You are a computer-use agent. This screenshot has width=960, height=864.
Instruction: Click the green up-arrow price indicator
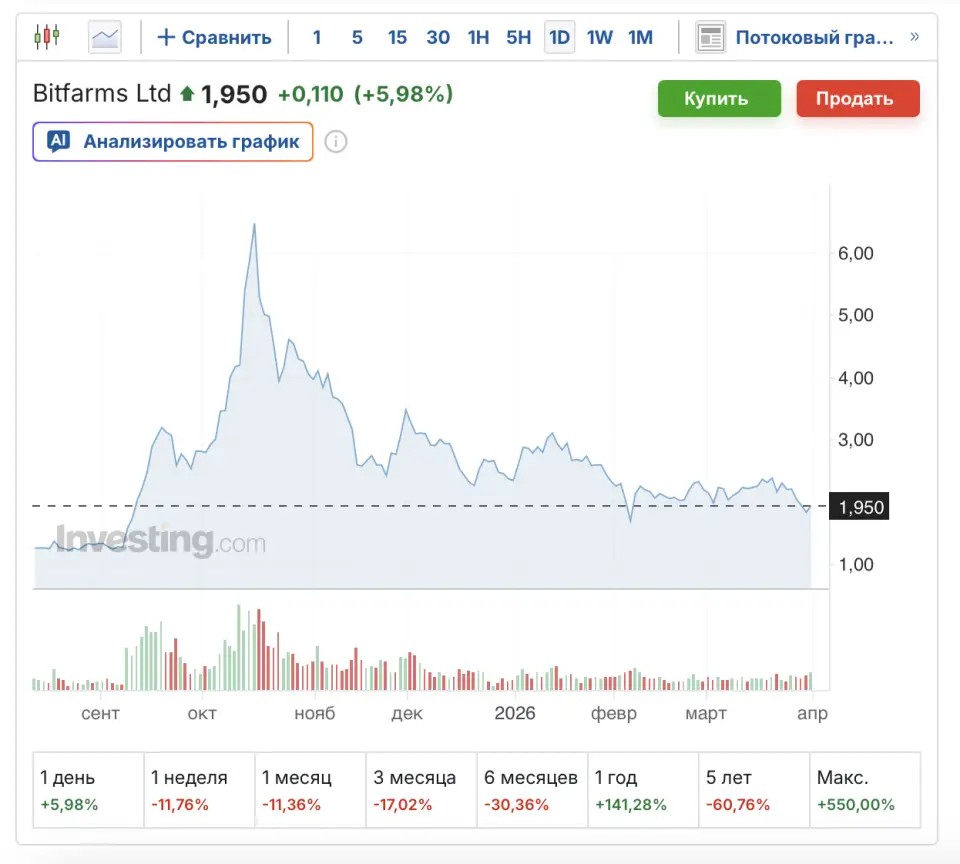(x=187, y=94)
